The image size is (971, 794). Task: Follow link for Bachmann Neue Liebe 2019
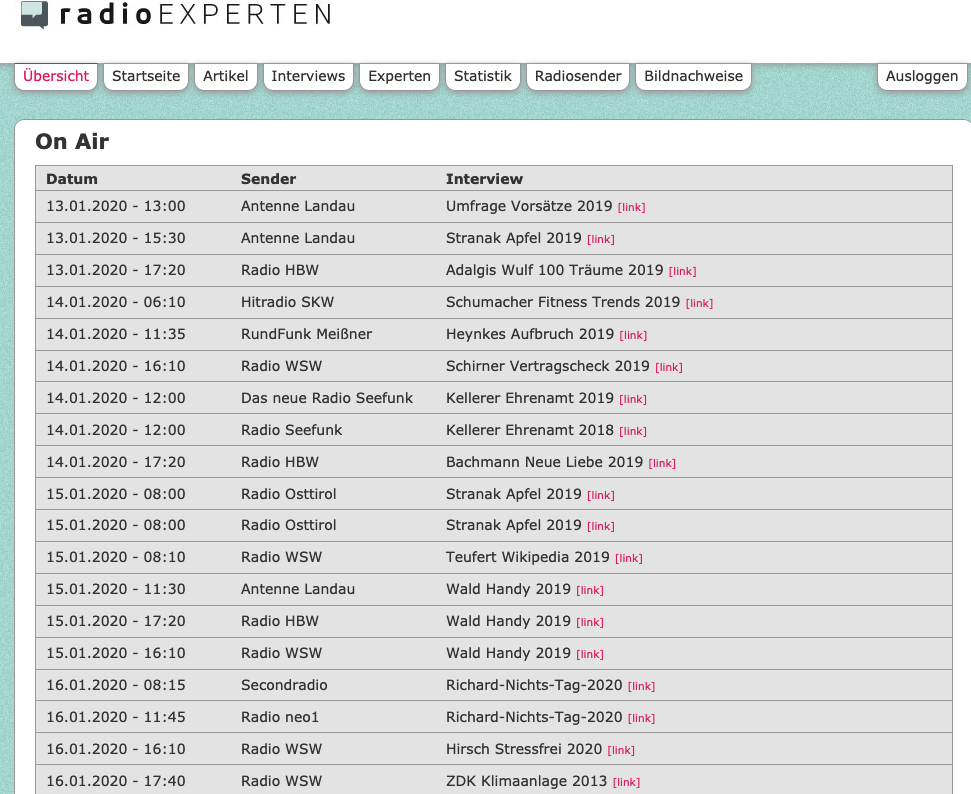[662, 464]
